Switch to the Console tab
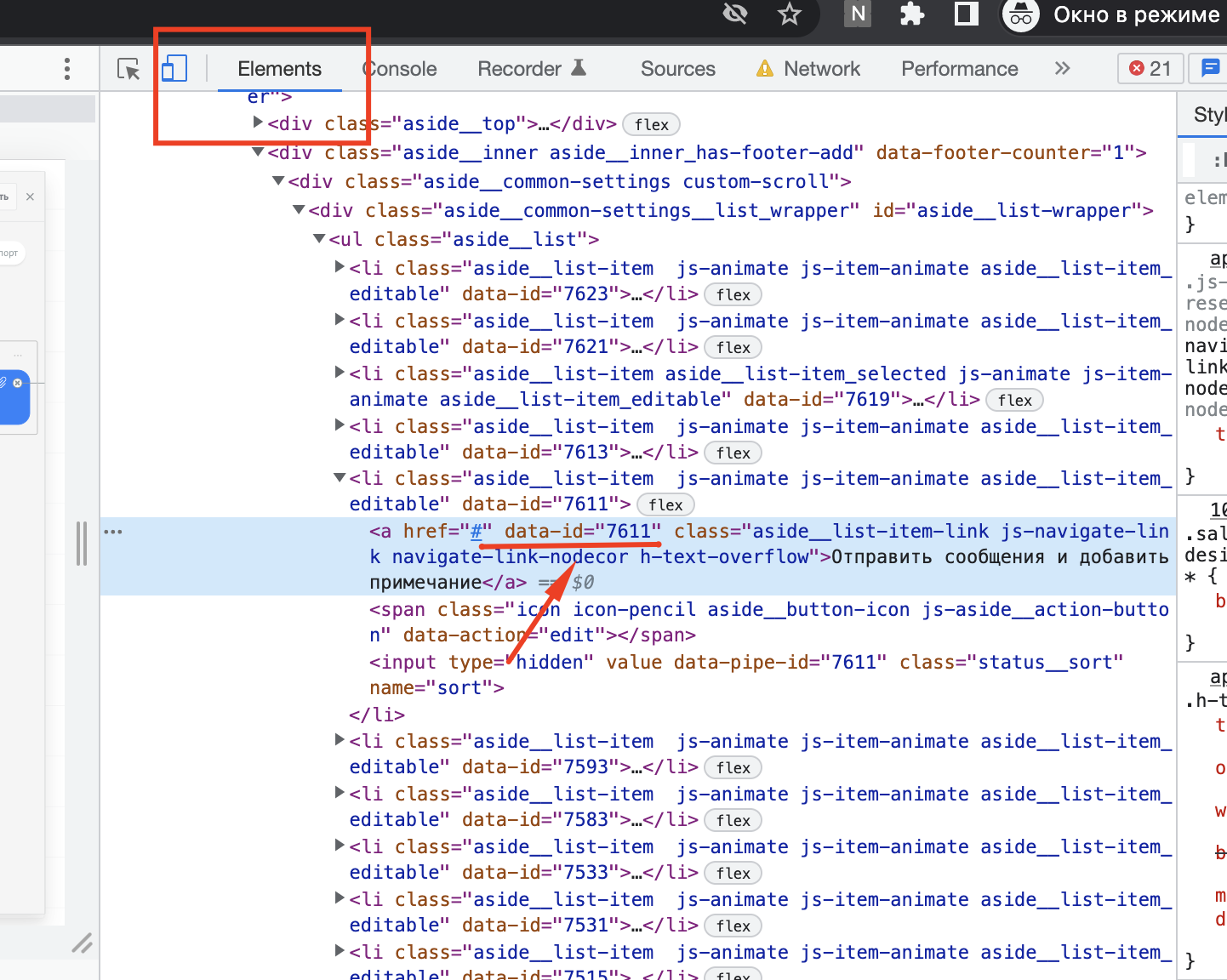This screenshot has width=1227, height=980. click(x=400, y=69)
